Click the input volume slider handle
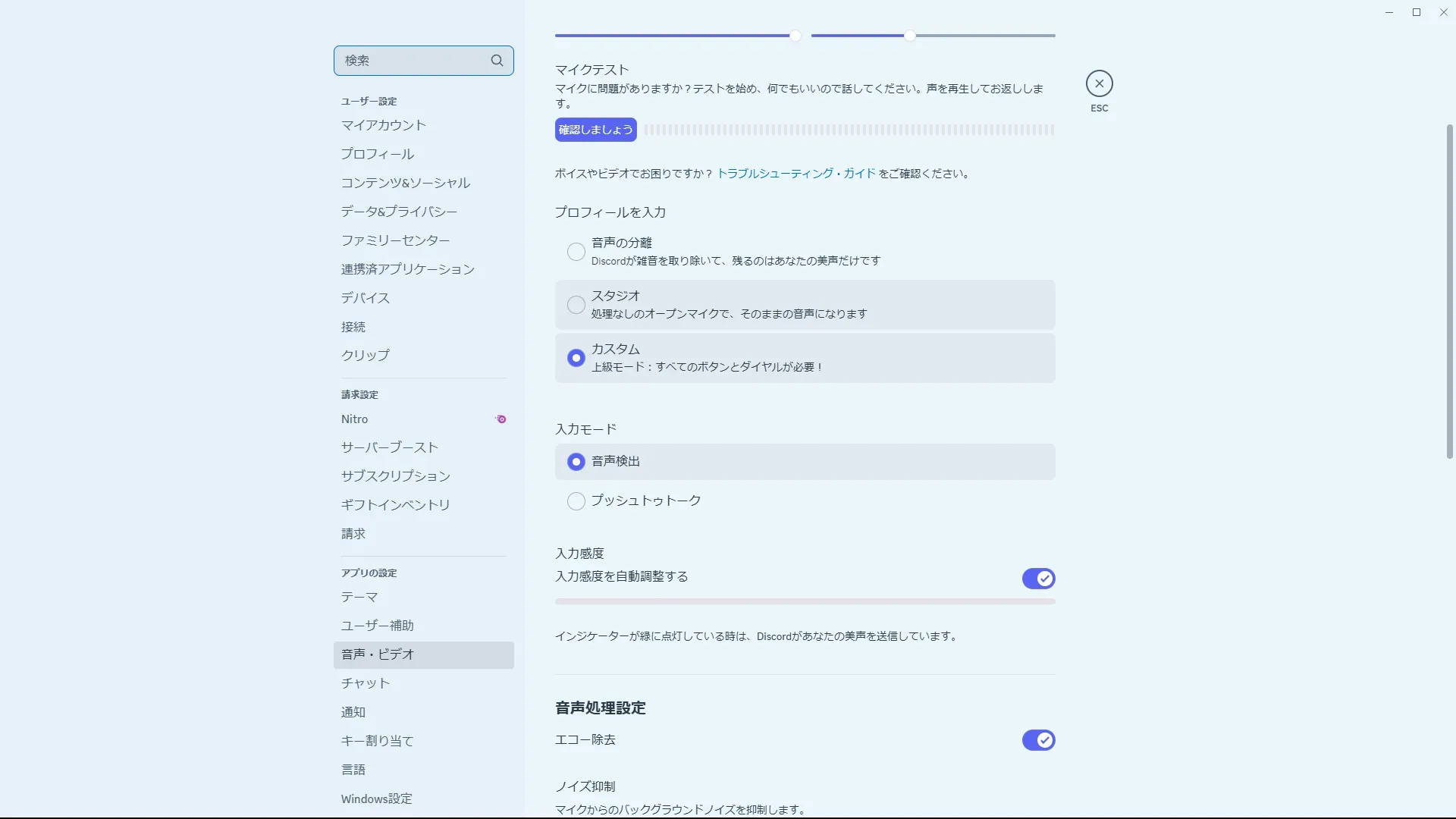This screenshot has height=819, width=1456. click(x=795, y=36)
